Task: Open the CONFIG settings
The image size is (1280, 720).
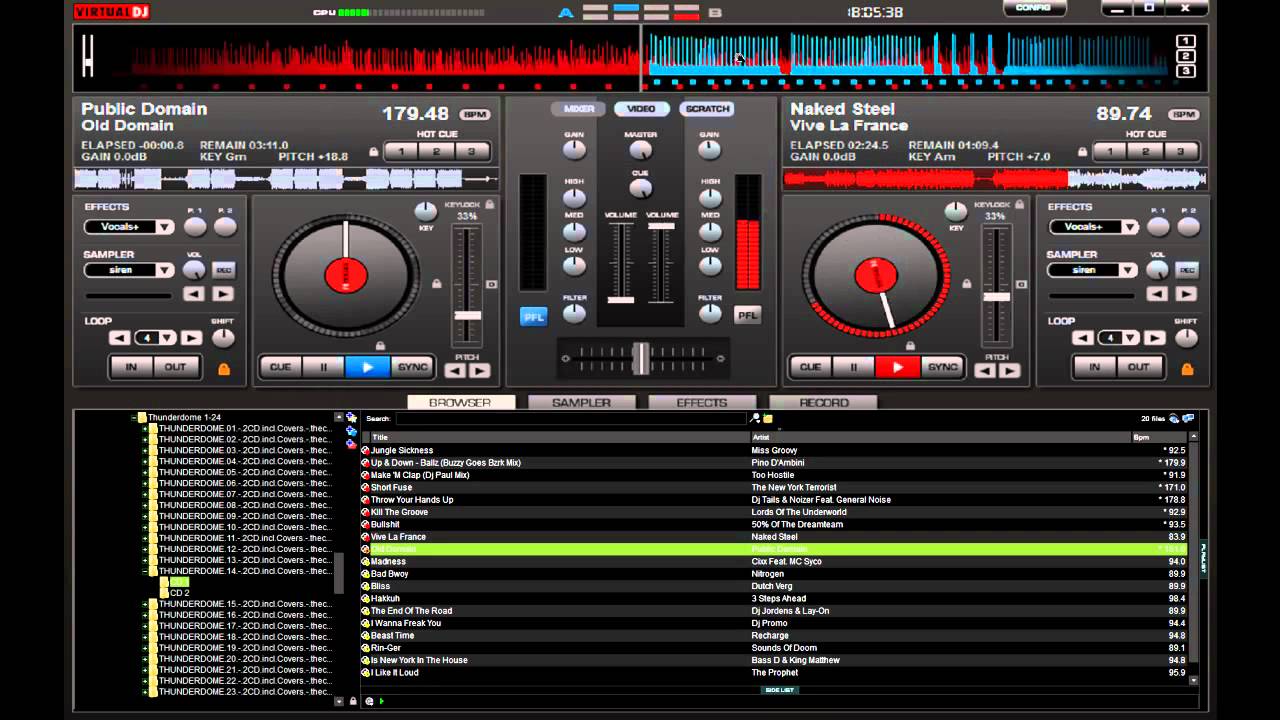Action: click(1033, 8)
